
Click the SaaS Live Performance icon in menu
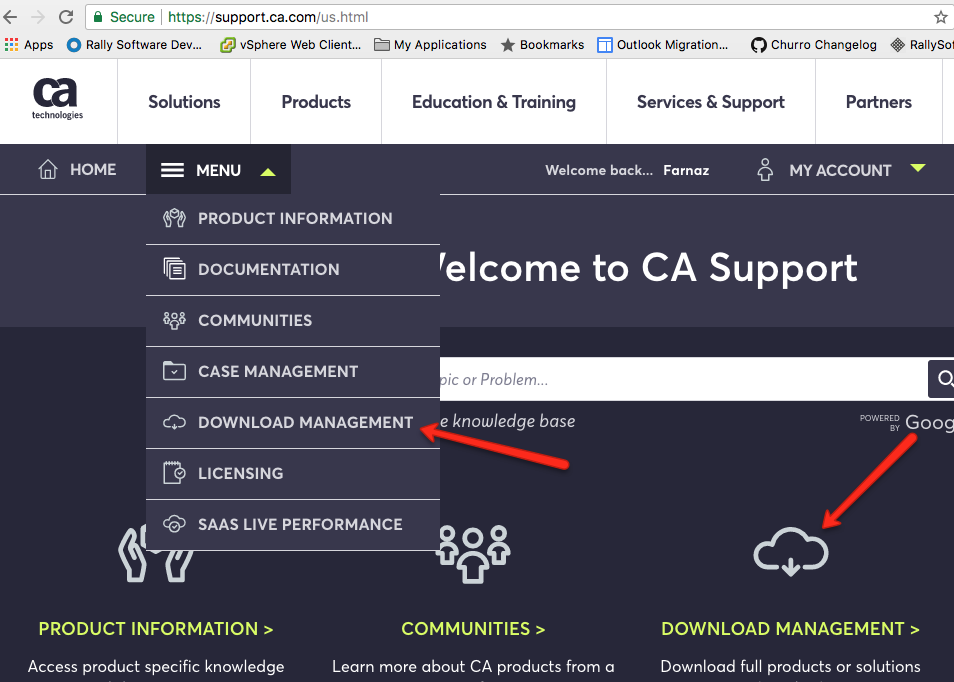174,524
